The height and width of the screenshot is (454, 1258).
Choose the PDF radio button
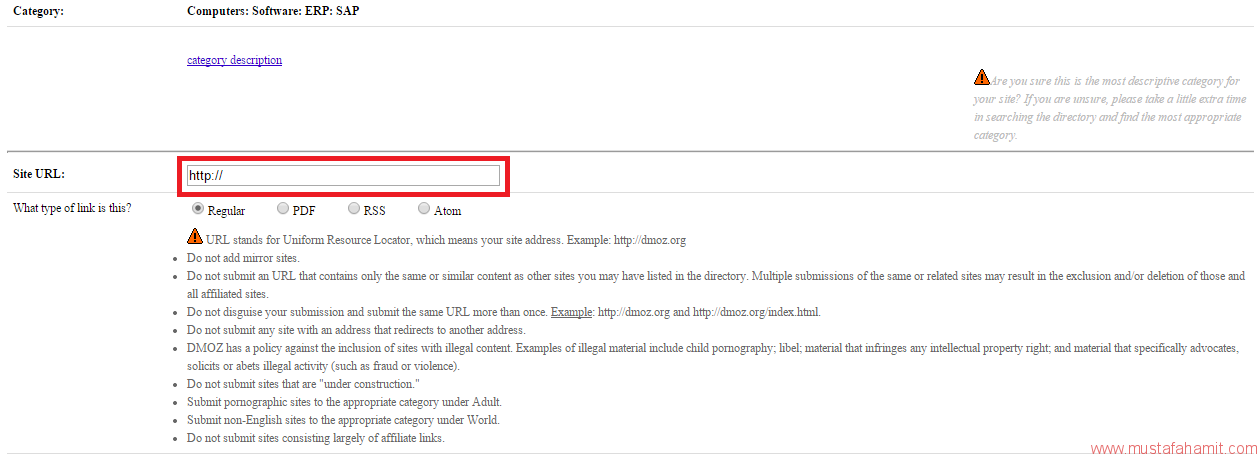pos(283,209)
